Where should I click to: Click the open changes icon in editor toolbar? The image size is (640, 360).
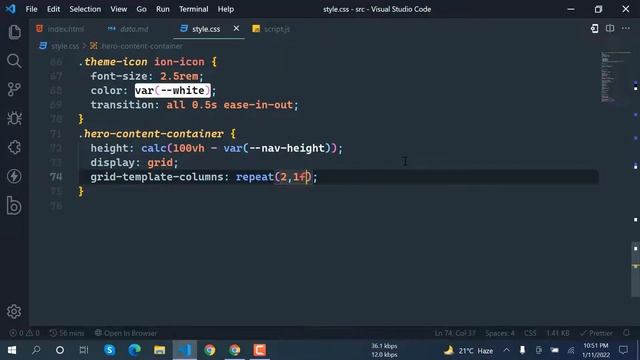point(595,29)
